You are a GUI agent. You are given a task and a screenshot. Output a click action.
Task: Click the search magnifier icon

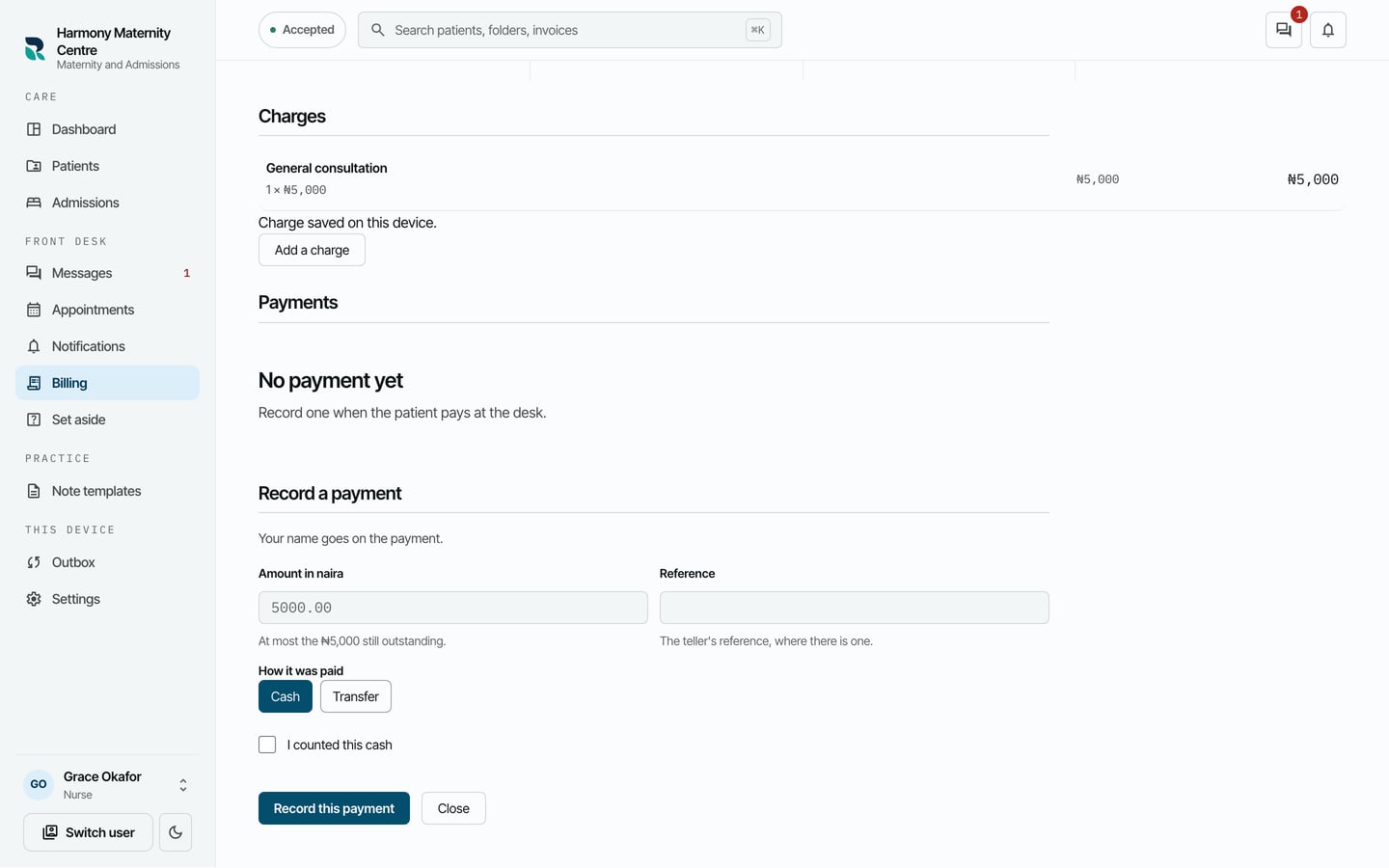(x=378, y=30)
